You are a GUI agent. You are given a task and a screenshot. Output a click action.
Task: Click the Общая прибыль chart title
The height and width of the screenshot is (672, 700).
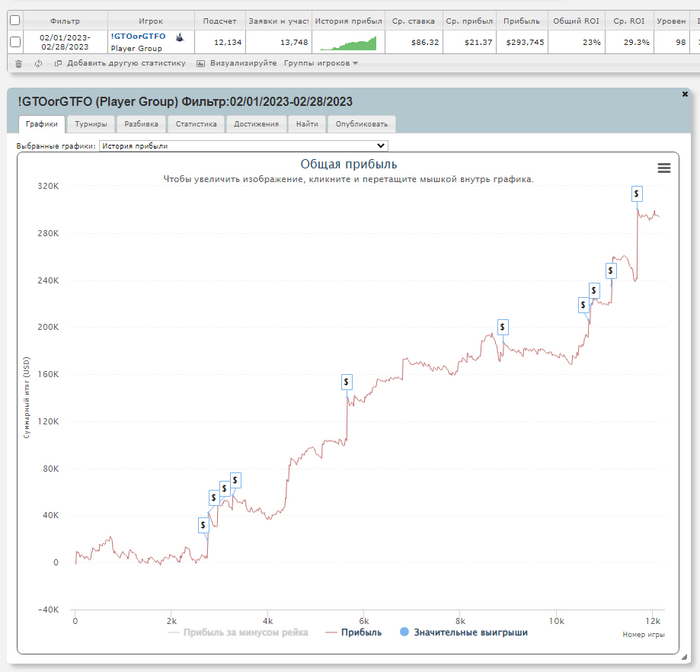pyautogui.click(x=349, y=164)
